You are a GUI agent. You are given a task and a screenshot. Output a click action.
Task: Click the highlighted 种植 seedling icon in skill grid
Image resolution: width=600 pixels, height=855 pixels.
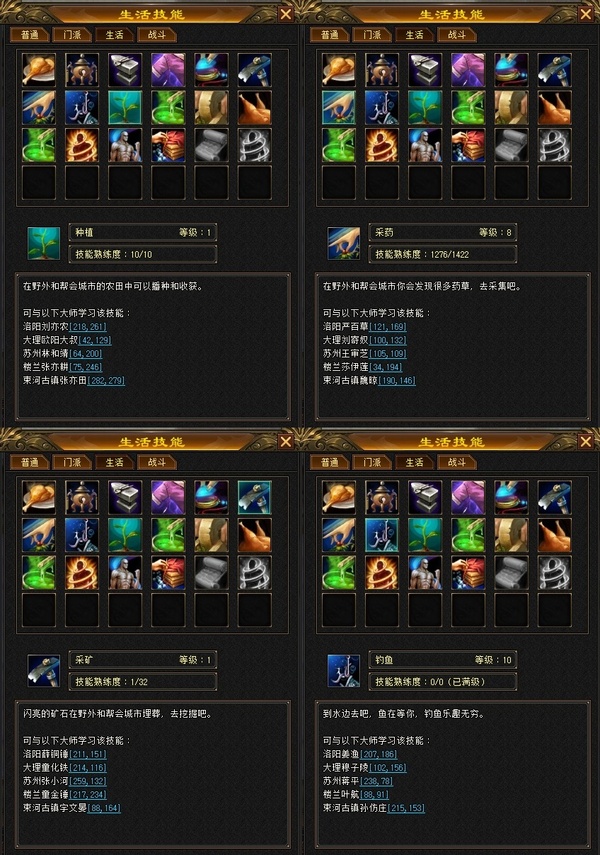point(125,107)
